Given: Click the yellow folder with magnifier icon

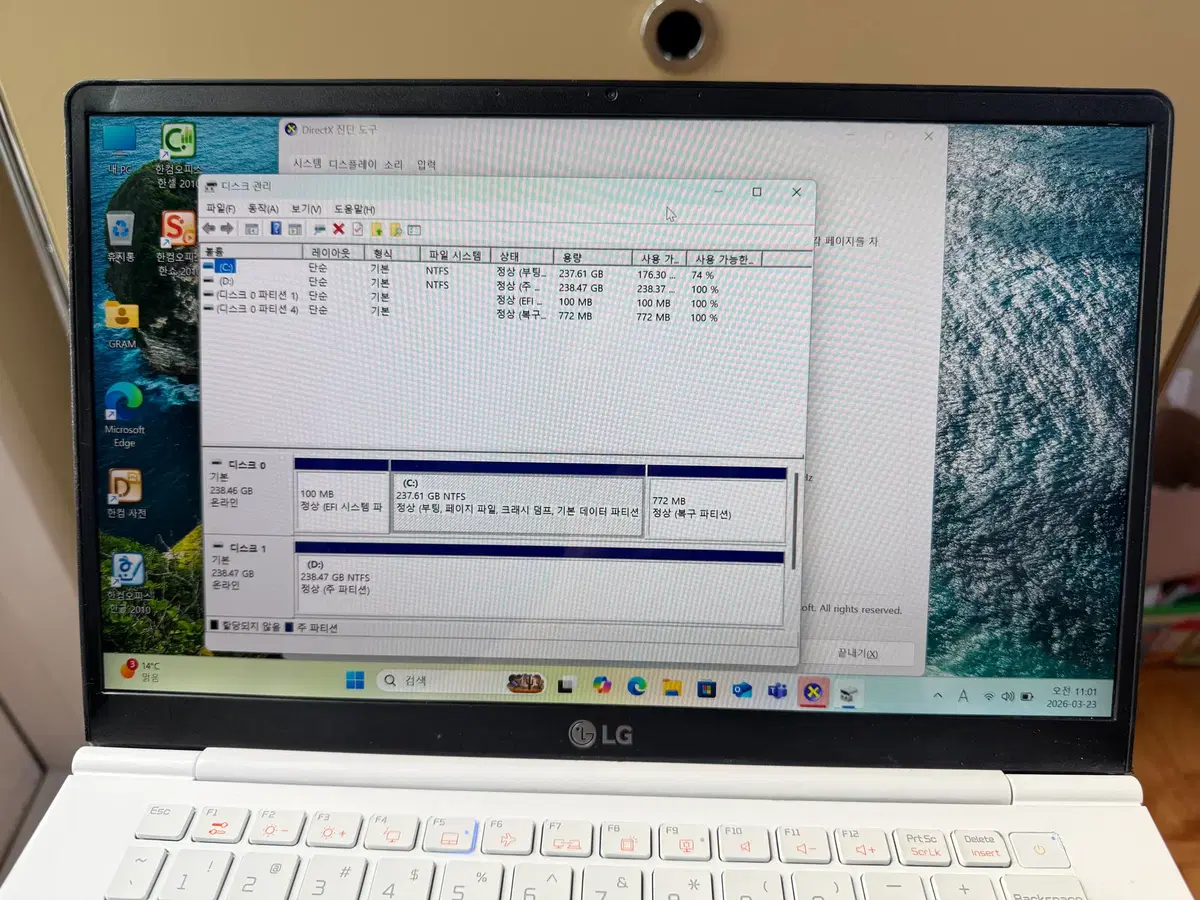Looking at the screenshot, I should (x=395, y=229).
